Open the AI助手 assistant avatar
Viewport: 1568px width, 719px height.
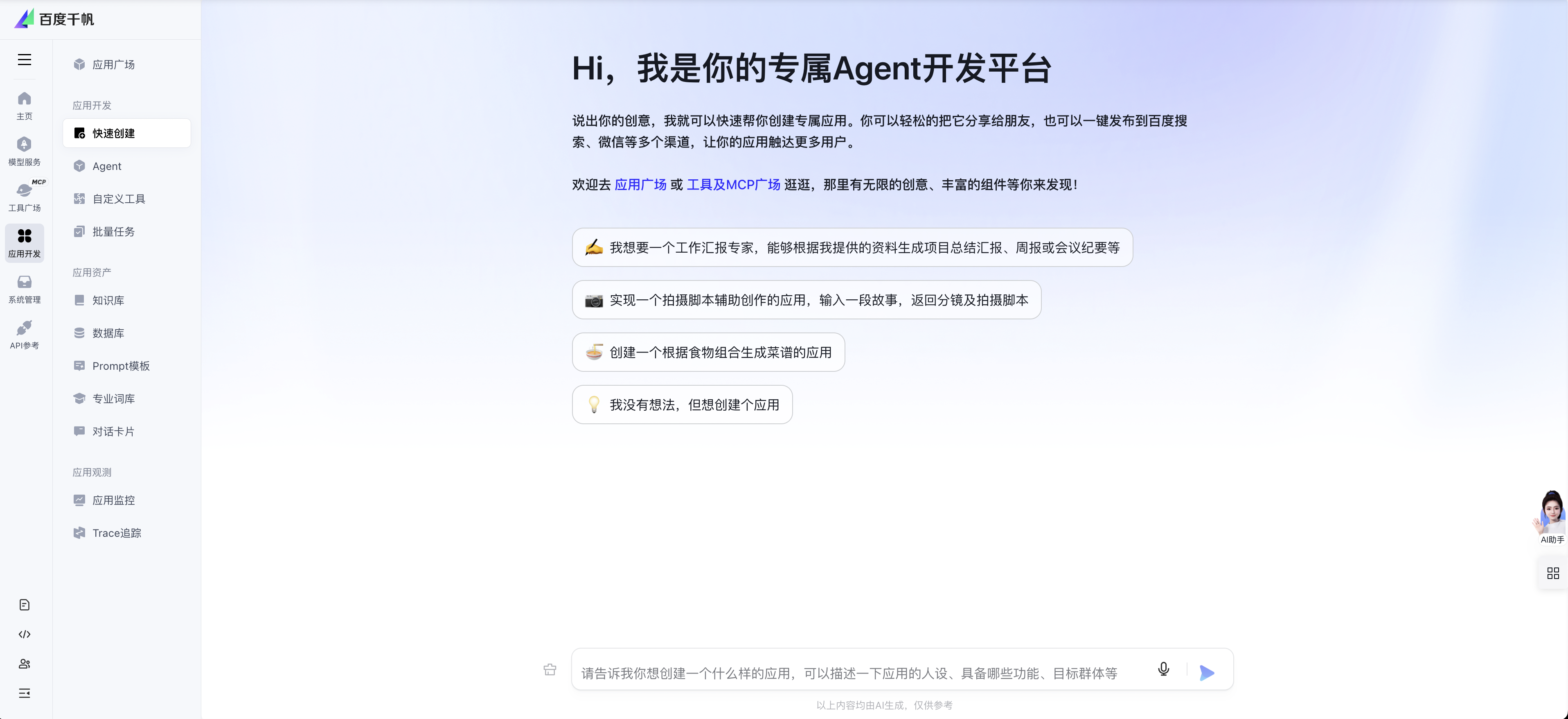point(1552,515)
